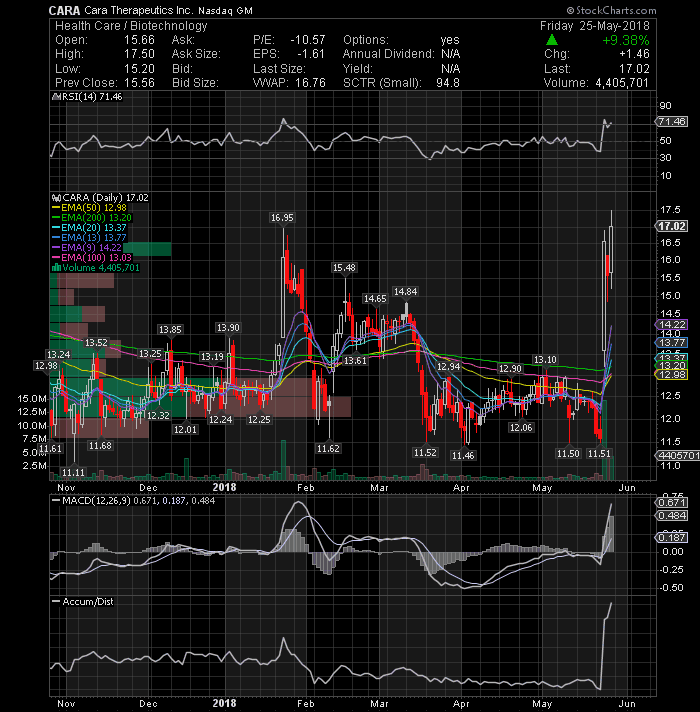700x712 pixels.
Task: Click the Chg value +1.46
Action: point(634,54)
